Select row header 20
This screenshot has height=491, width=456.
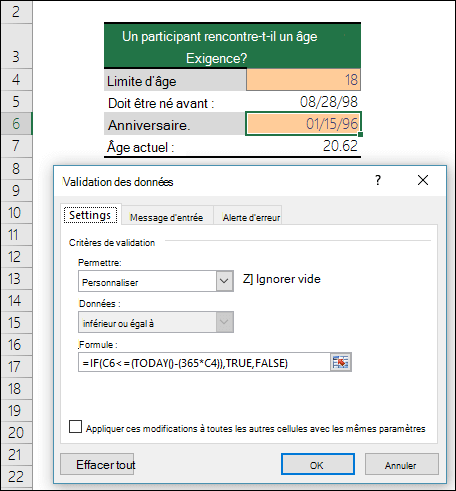[x=16, y=433]
